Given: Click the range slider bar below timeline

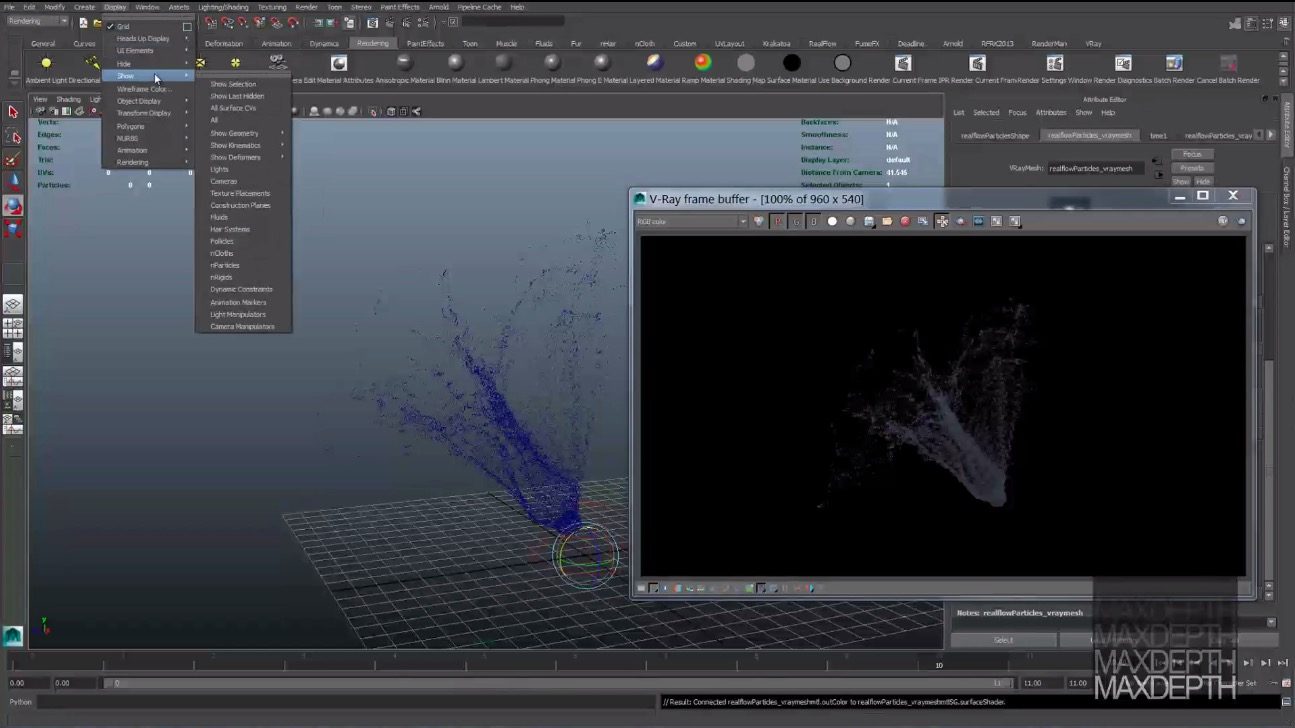Looking at the screenshot, I should 560,683.
